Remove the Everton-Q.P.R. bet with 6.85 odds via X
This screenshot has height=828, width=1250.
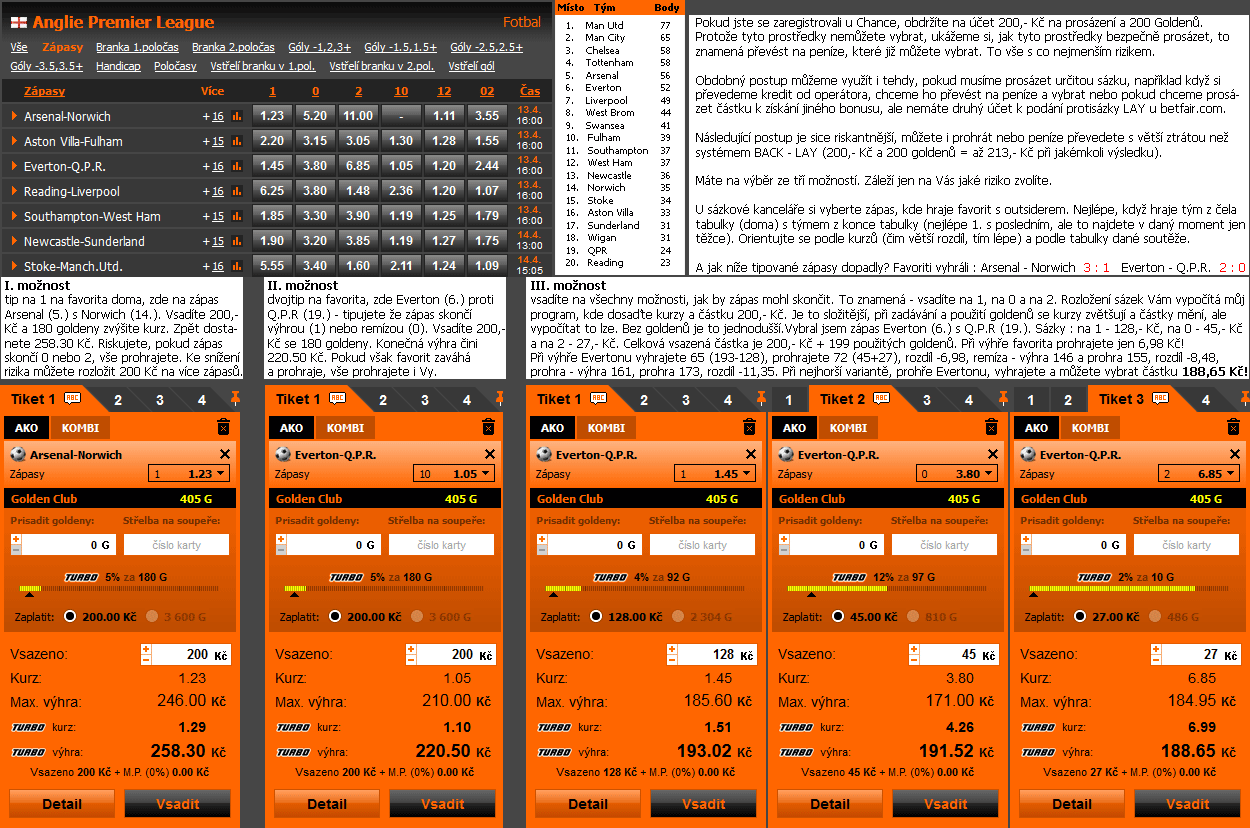coord(1235,454)
